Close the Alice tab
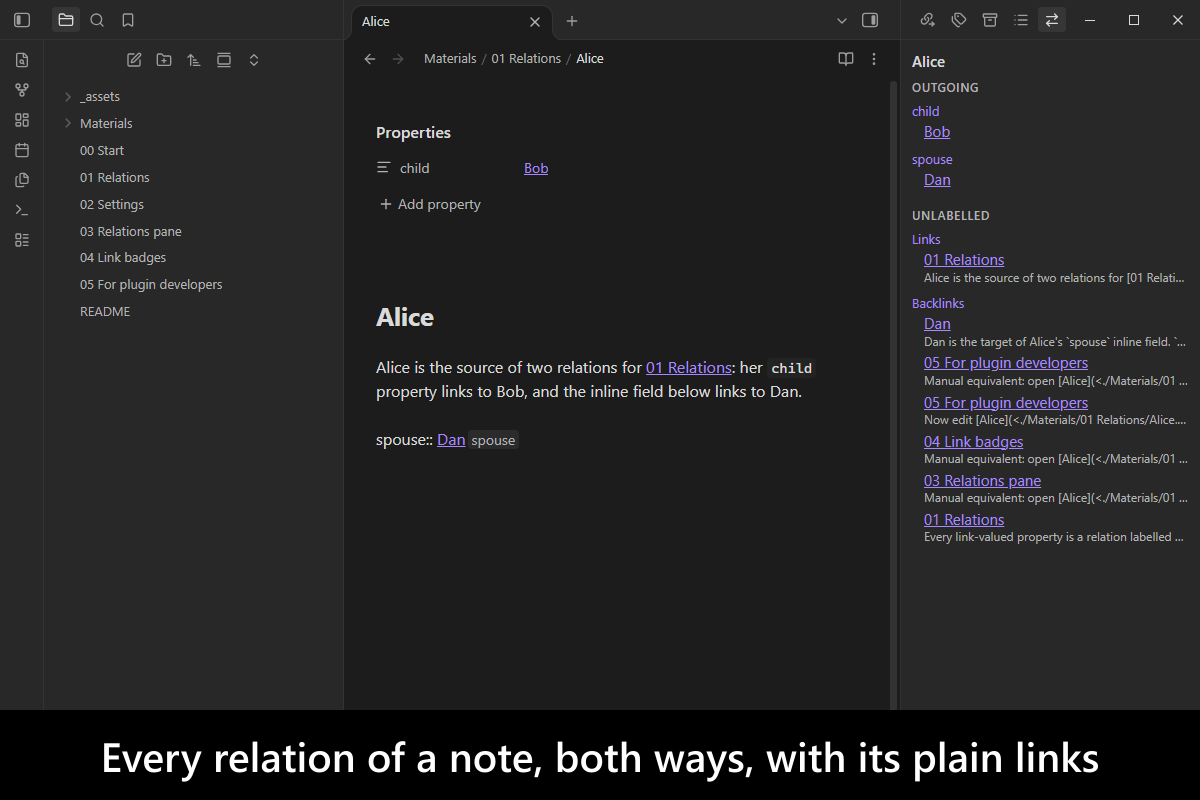Screen dimensions: 1200x800 (535, 21)
